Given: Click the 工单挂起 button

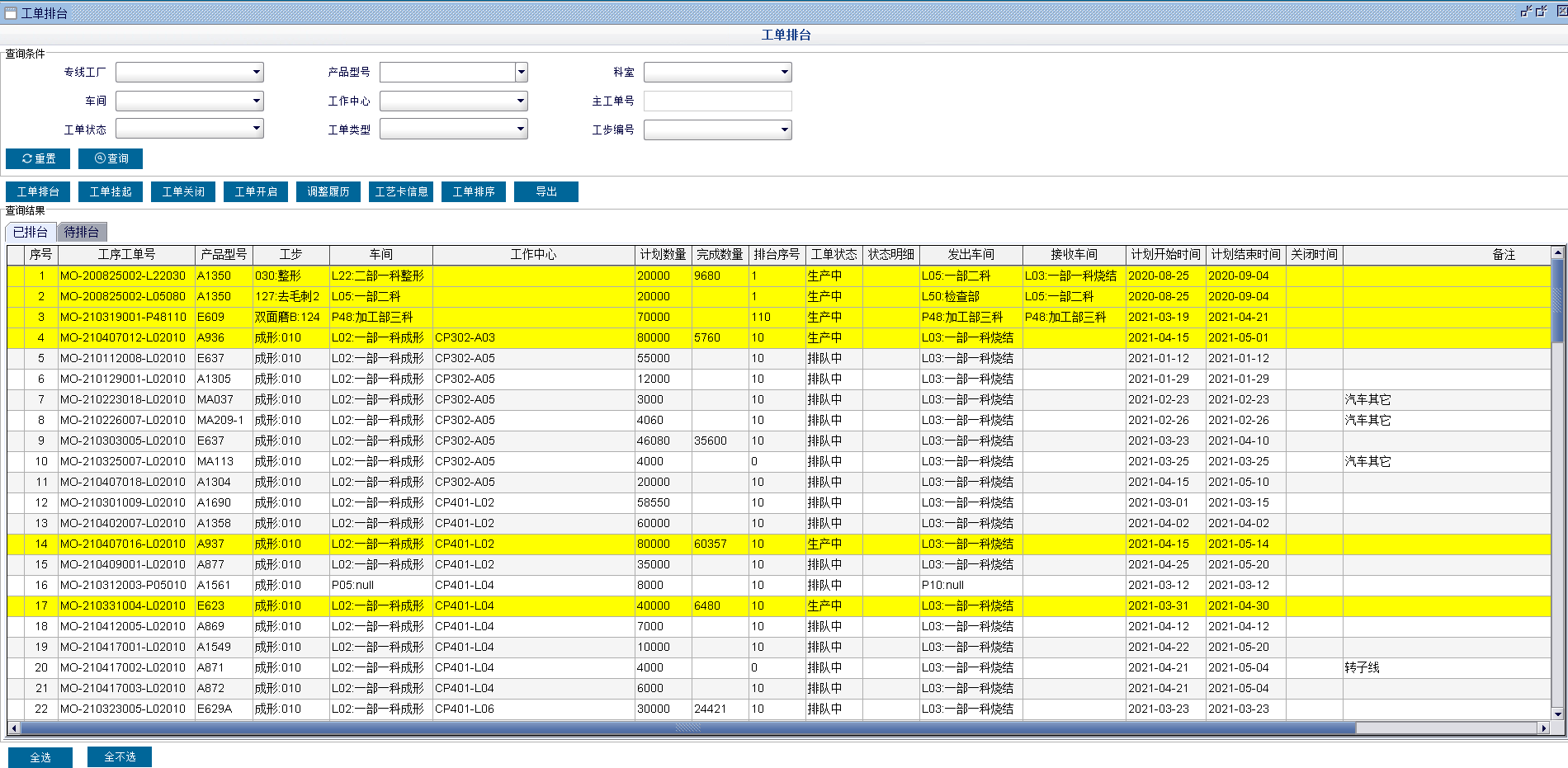Looking at the screenshot, I should coord(111,191).
